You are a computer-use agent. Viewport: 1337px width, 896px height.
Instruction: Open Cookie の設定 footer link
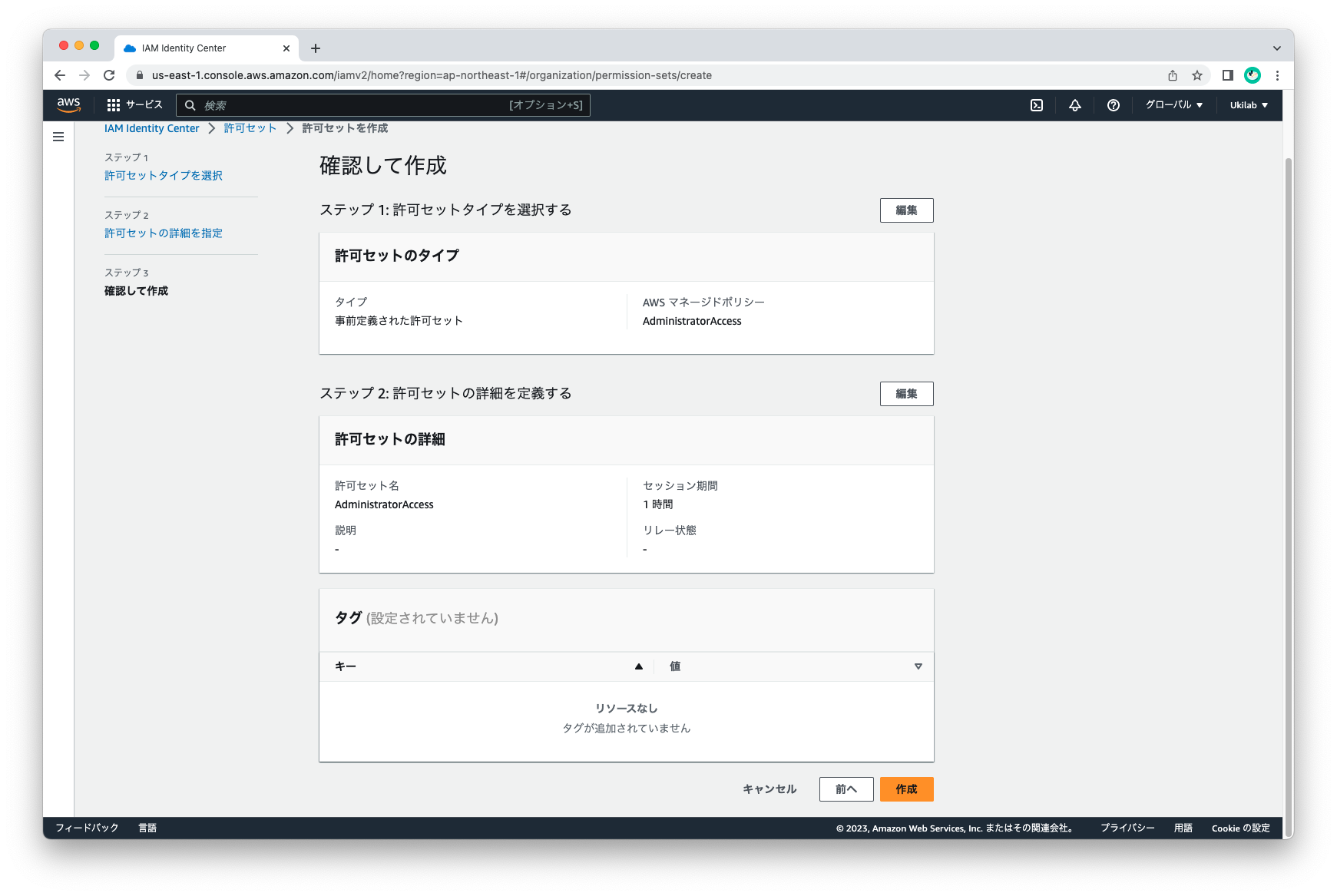pyautogui.click(x=1241, y=828)
